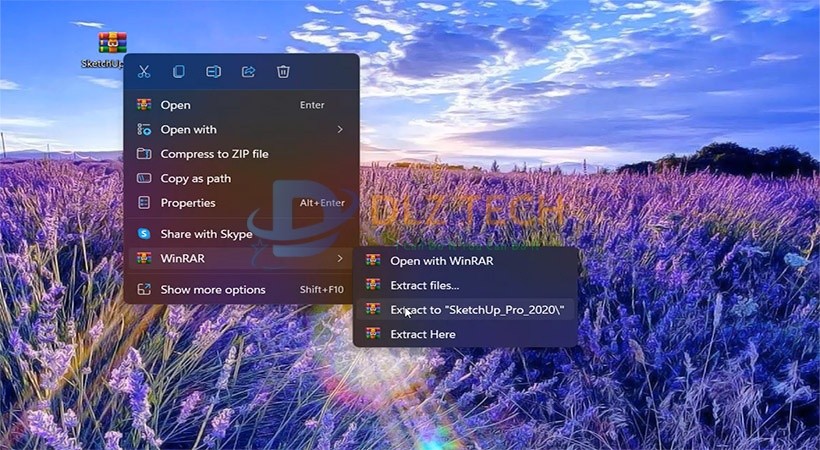Select Open with WinRAR

tap(441, 261)
